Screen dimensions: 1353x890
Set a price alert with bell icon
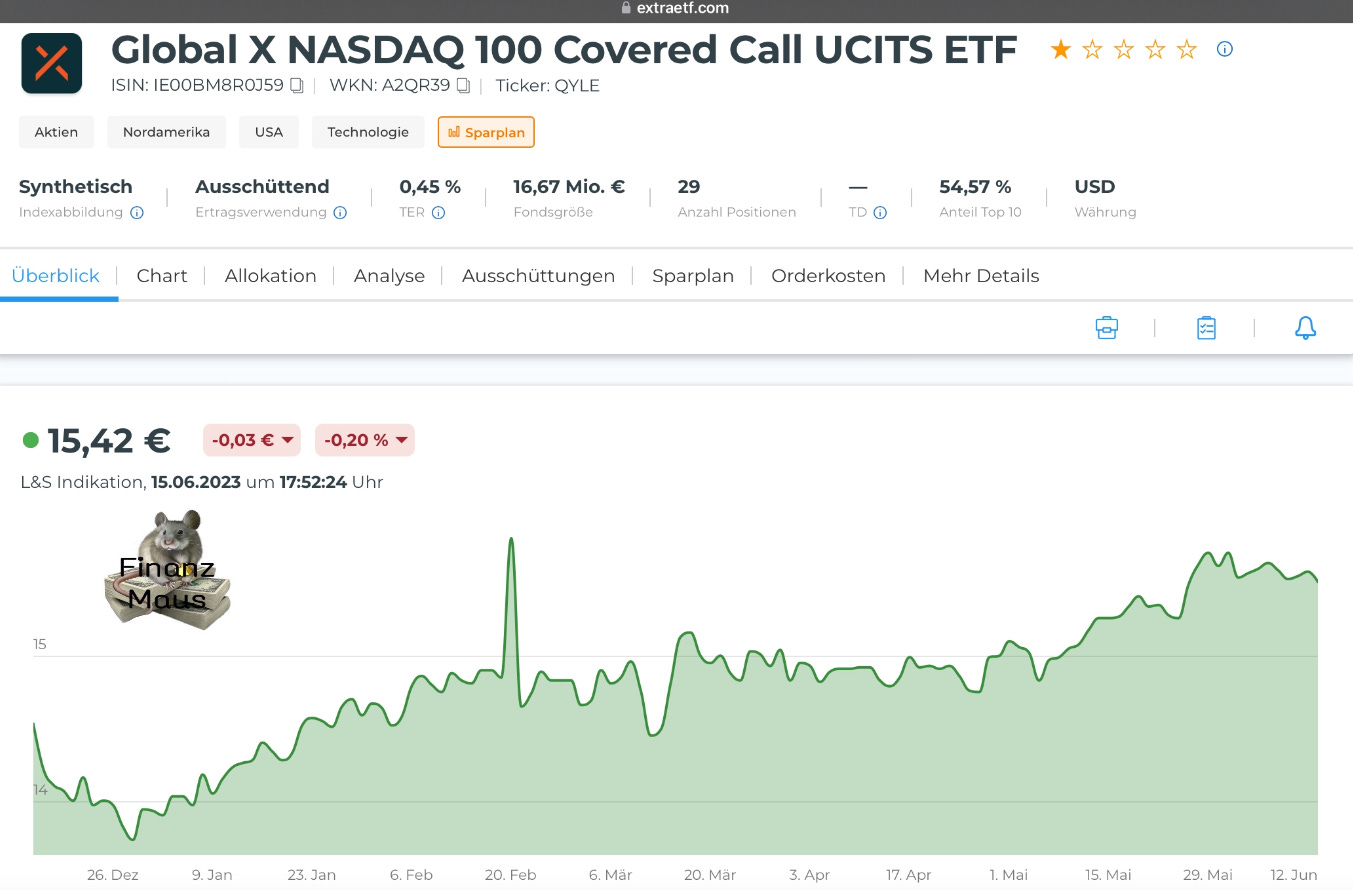click(x=1305, y=328)
